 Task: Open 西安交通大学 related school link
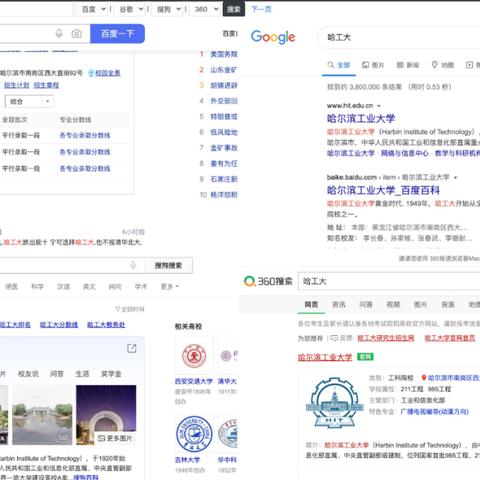pyautogui.click(x=194, y=381)
